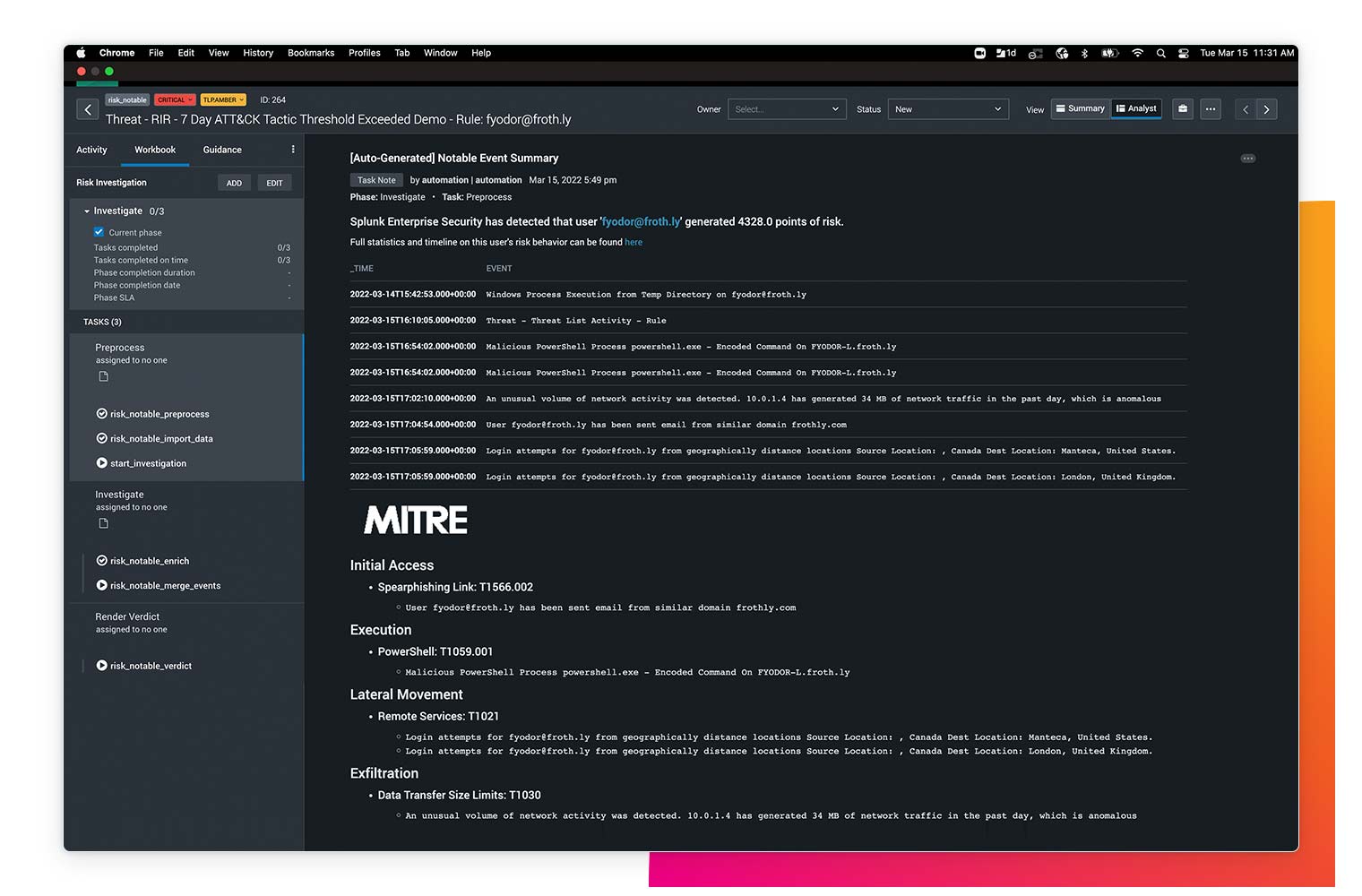The height and width of the screenshot is (896, 1362).
Task: Collapse the Investigate phase chevron
Action: click(x=87, y=211)
